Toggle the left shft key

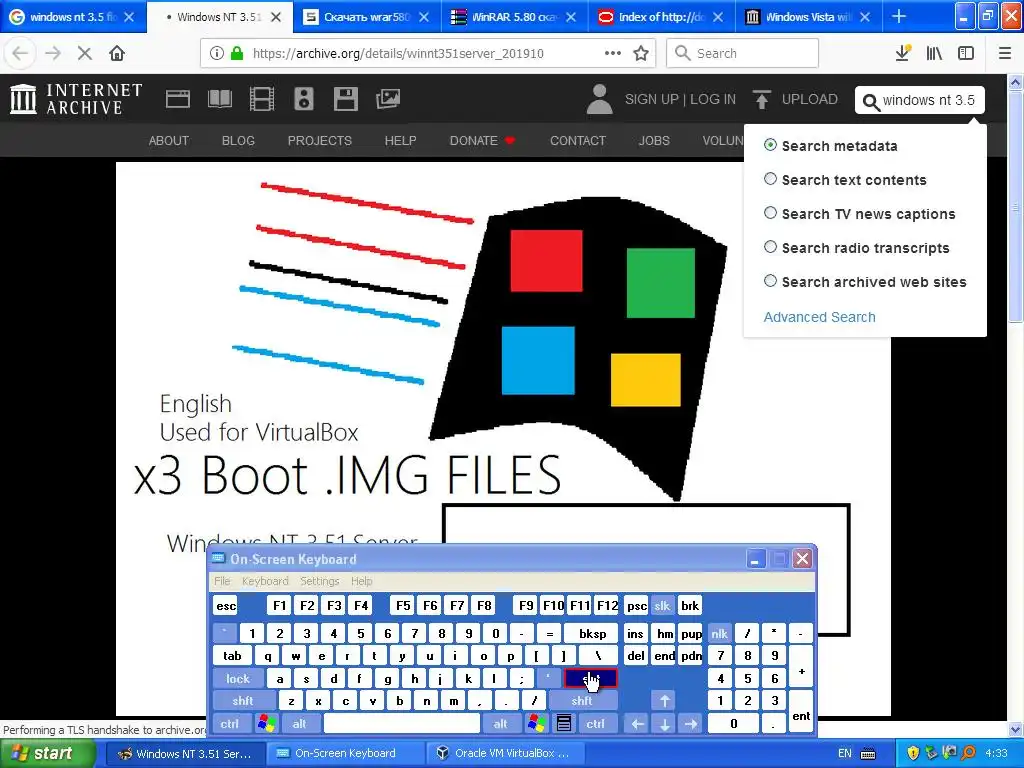(242, 701)
